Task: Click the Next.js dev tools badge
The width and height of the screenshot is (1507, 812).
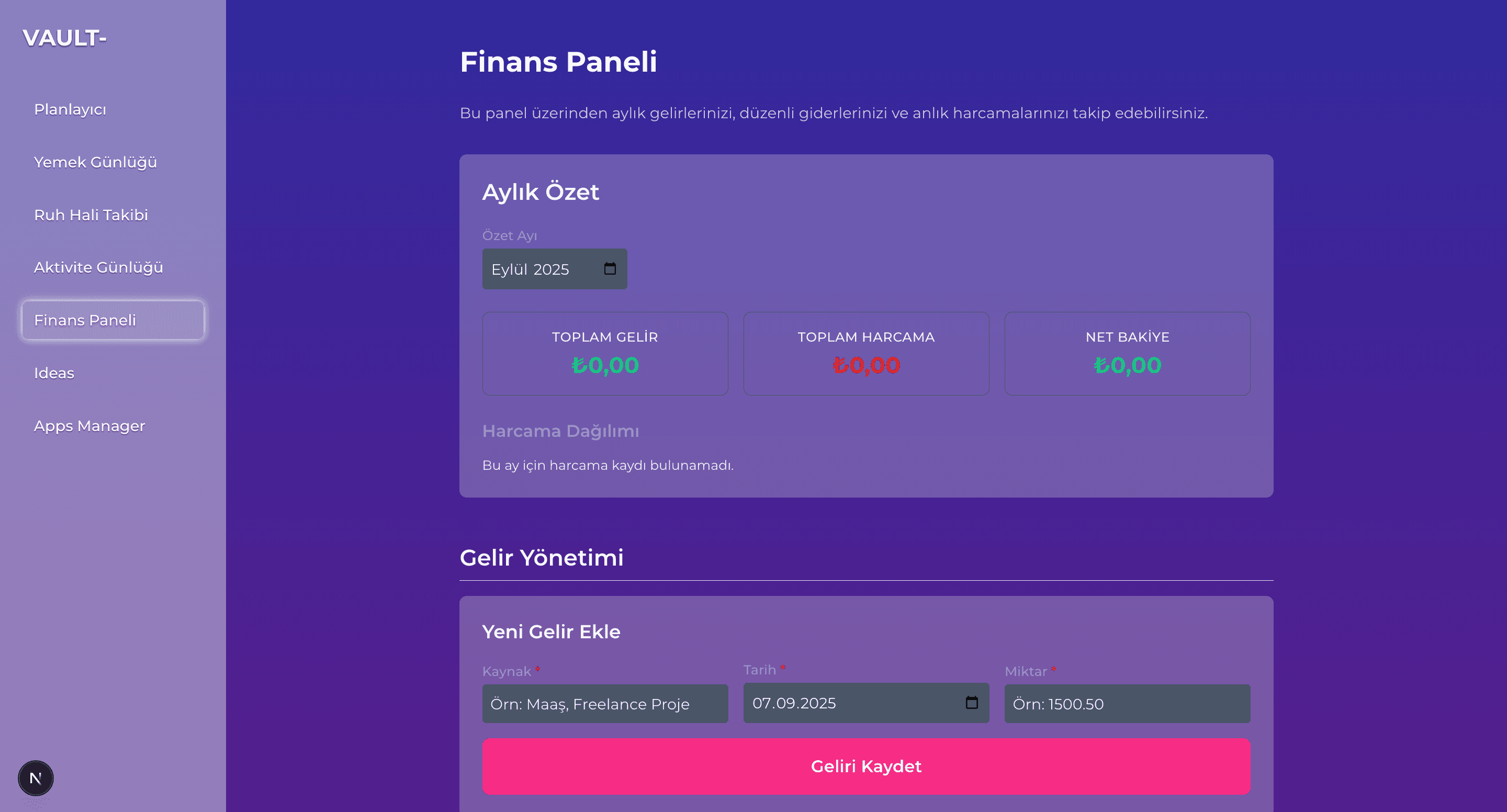Action: click(36, 778)
